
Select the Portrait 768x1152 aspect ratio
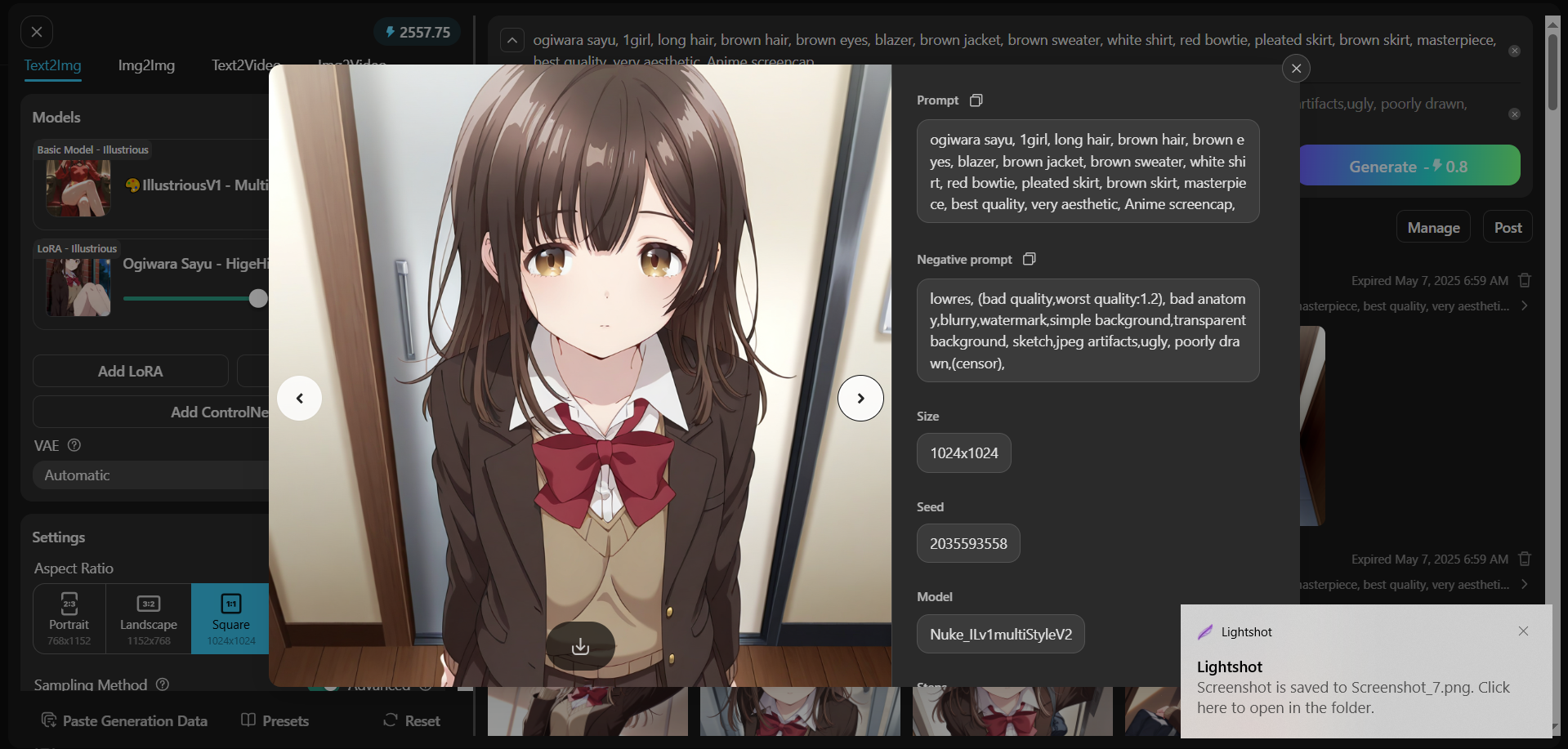click(69, 618)
